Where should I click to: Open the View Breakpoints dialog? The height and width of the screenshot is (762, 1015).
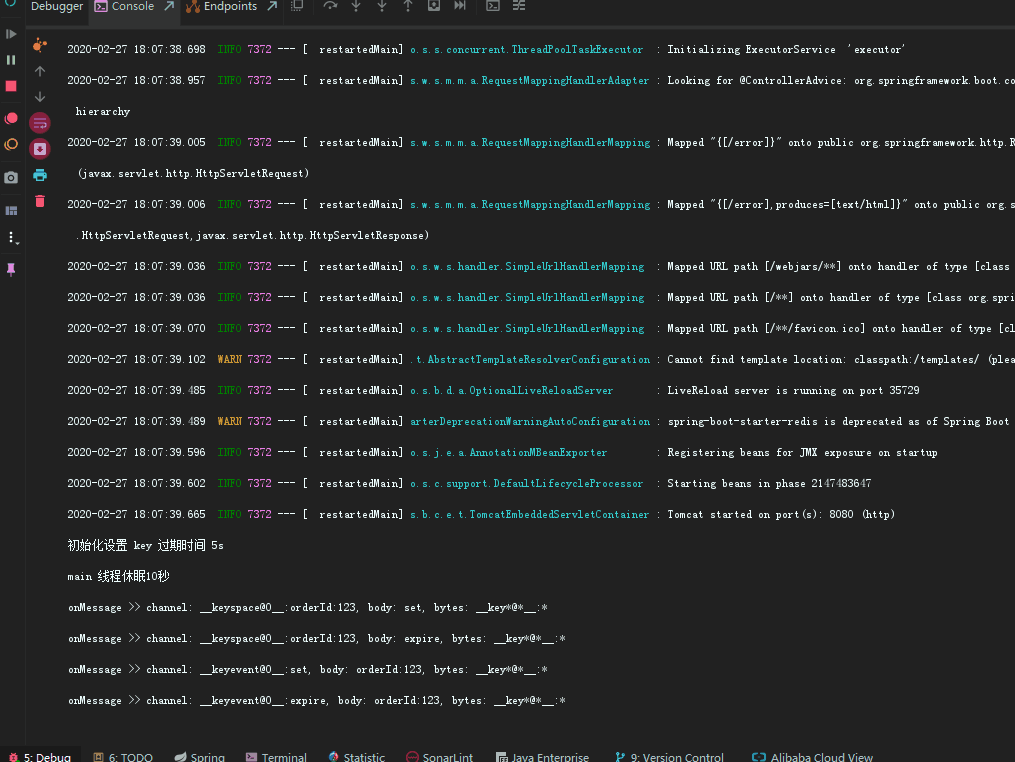(11, 118)
